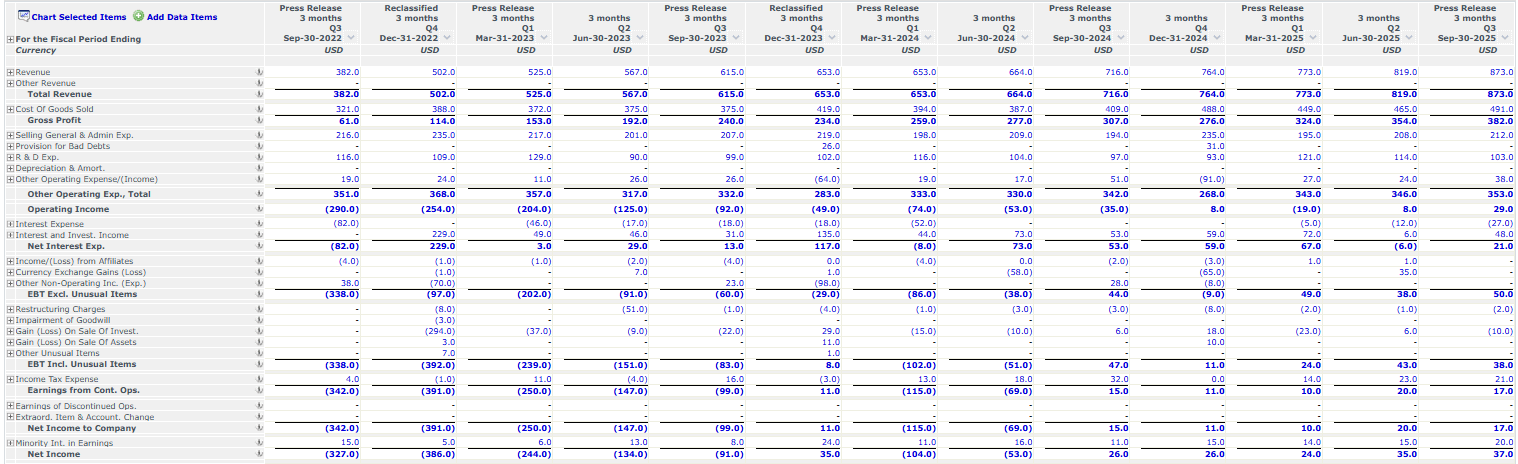Expand the Gain (Loss) On Sale Of Assets row
The width and height of the screenshot is (1518, 464).
tap(10, 342)
